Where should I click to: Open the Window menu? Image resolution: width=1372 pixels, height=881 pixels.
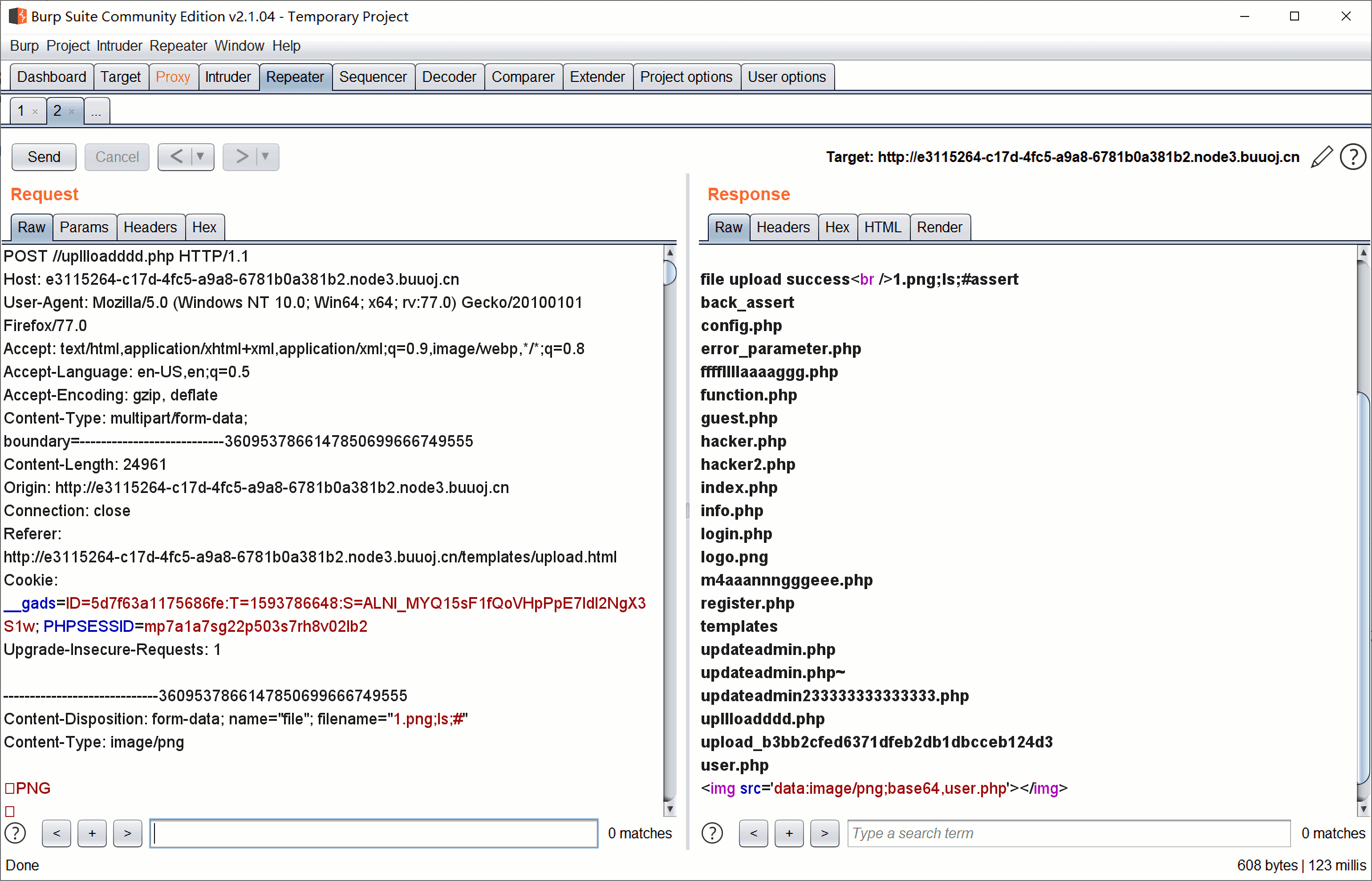(x=239, y=46)
